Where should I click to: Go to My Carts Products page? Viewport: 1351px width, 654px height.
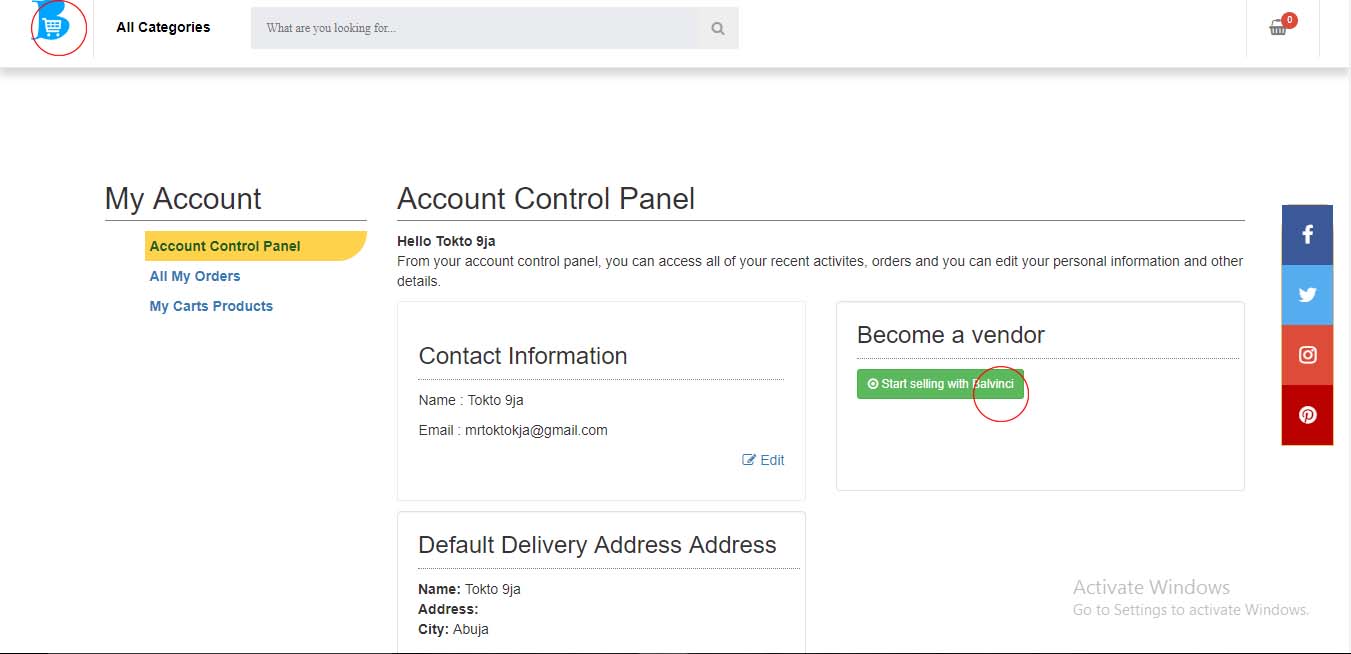(211, 306)
